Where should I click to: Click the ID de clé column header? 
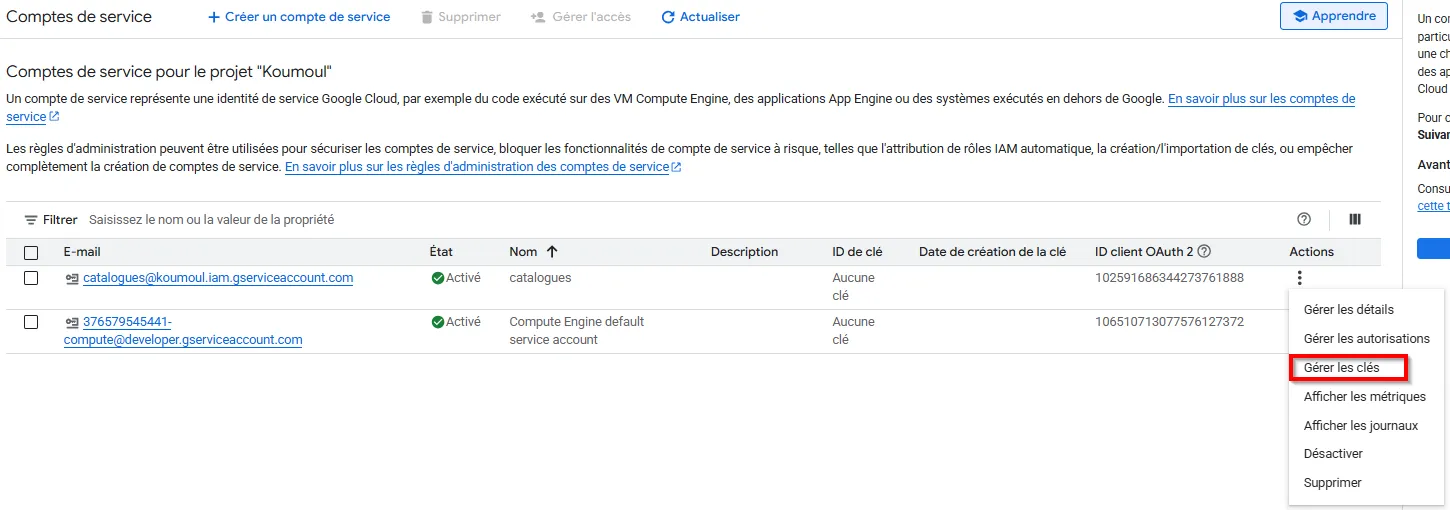[857, 252]
